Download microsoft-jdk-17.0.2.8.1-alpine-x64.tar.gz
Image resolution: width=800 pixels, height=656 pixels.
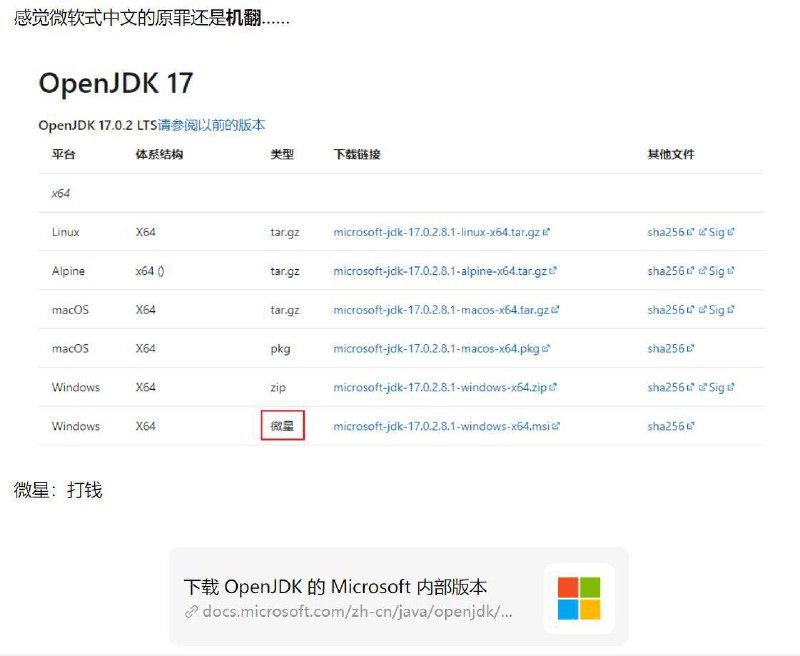[x=440, y=271]
